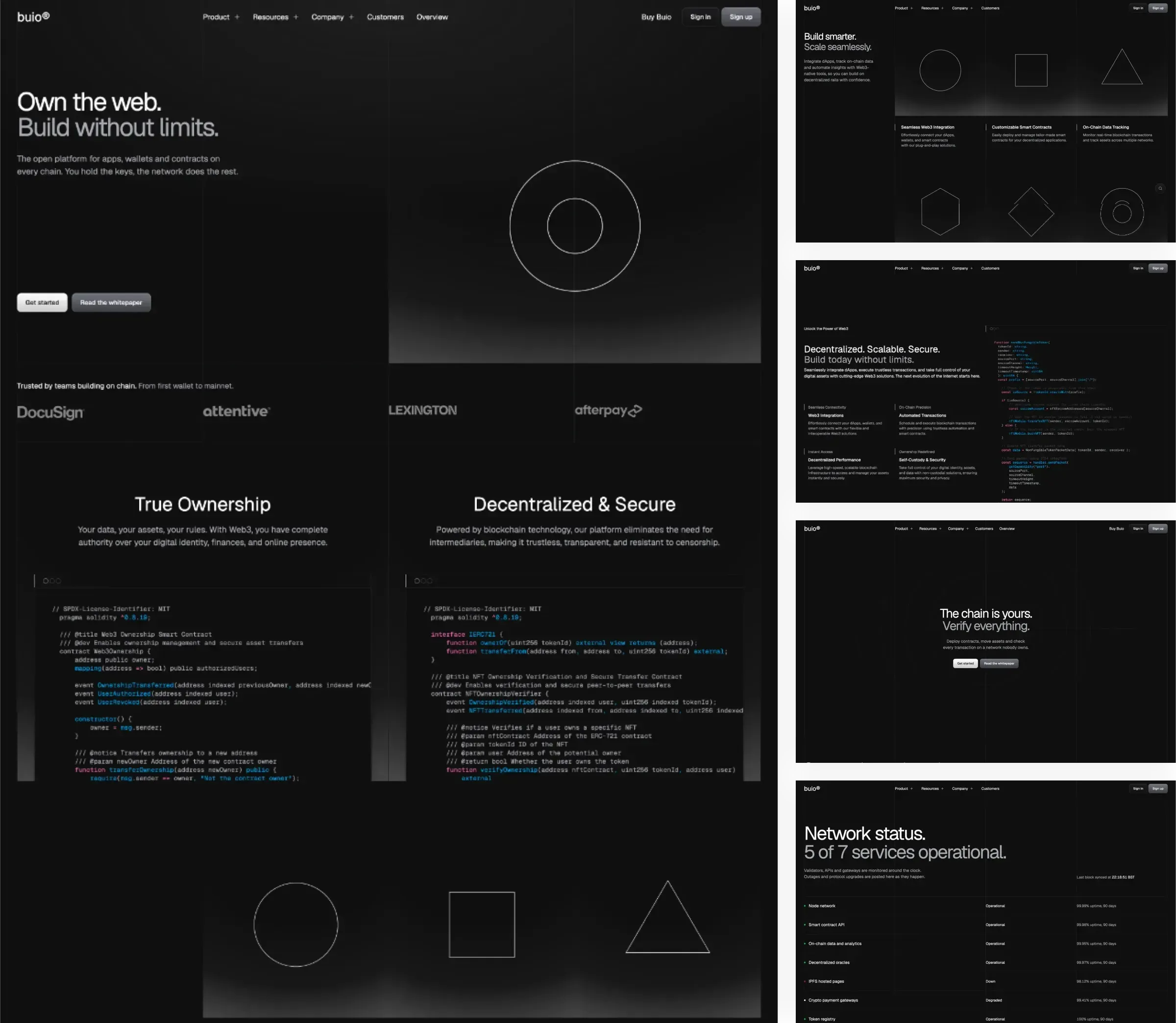Image resolution: width=1176 pixels, height=1023 pixels.
Task: Expand Product menu on Own the web page
Action: click(x=221, y=17)
